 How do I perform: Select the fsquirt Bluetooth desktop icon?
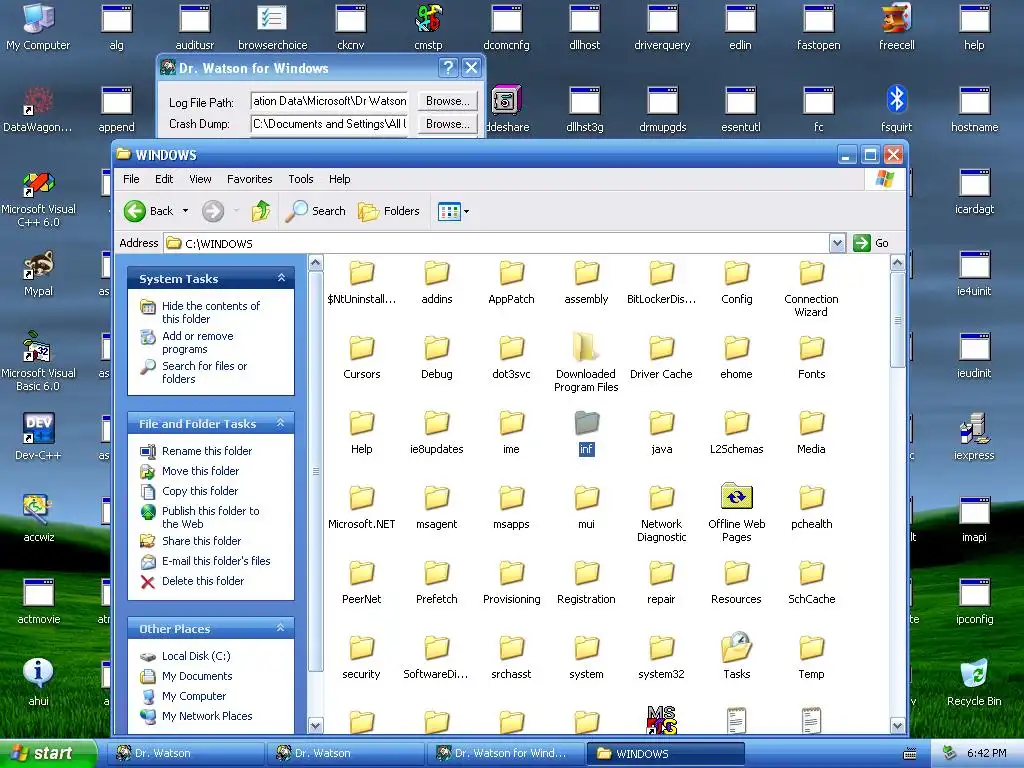pos(896,108)
